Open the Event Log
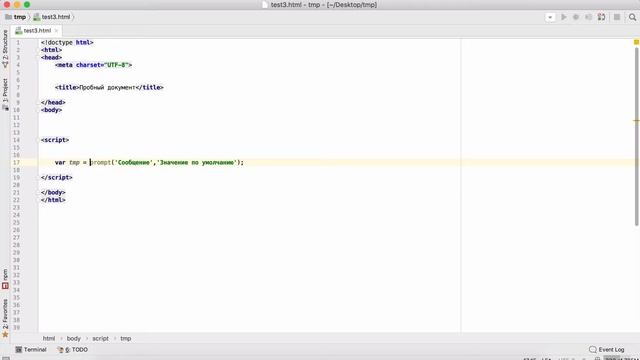Image resolution: width=640 pixels, height=360 pixels. tap(607, 350)
